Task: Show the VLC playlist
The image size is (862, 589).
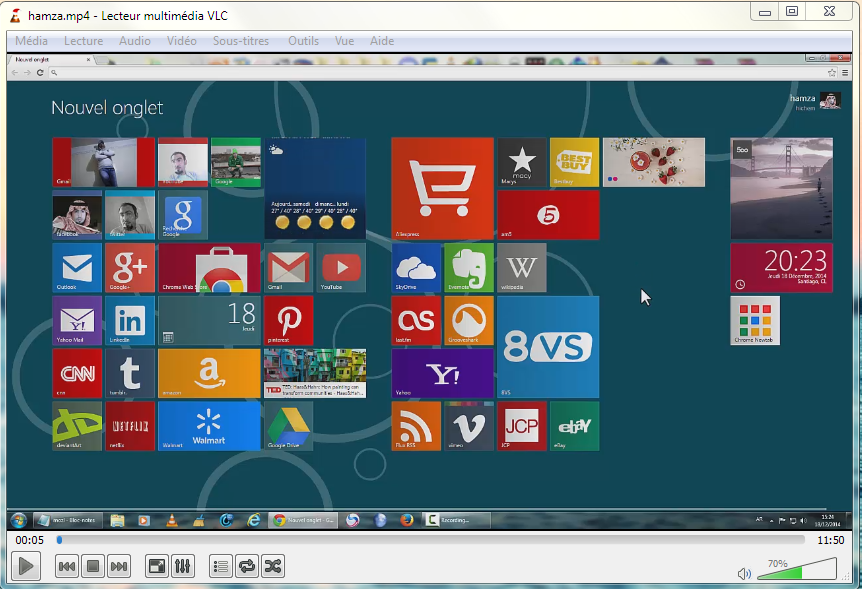Action: click(x=221, y=566)
